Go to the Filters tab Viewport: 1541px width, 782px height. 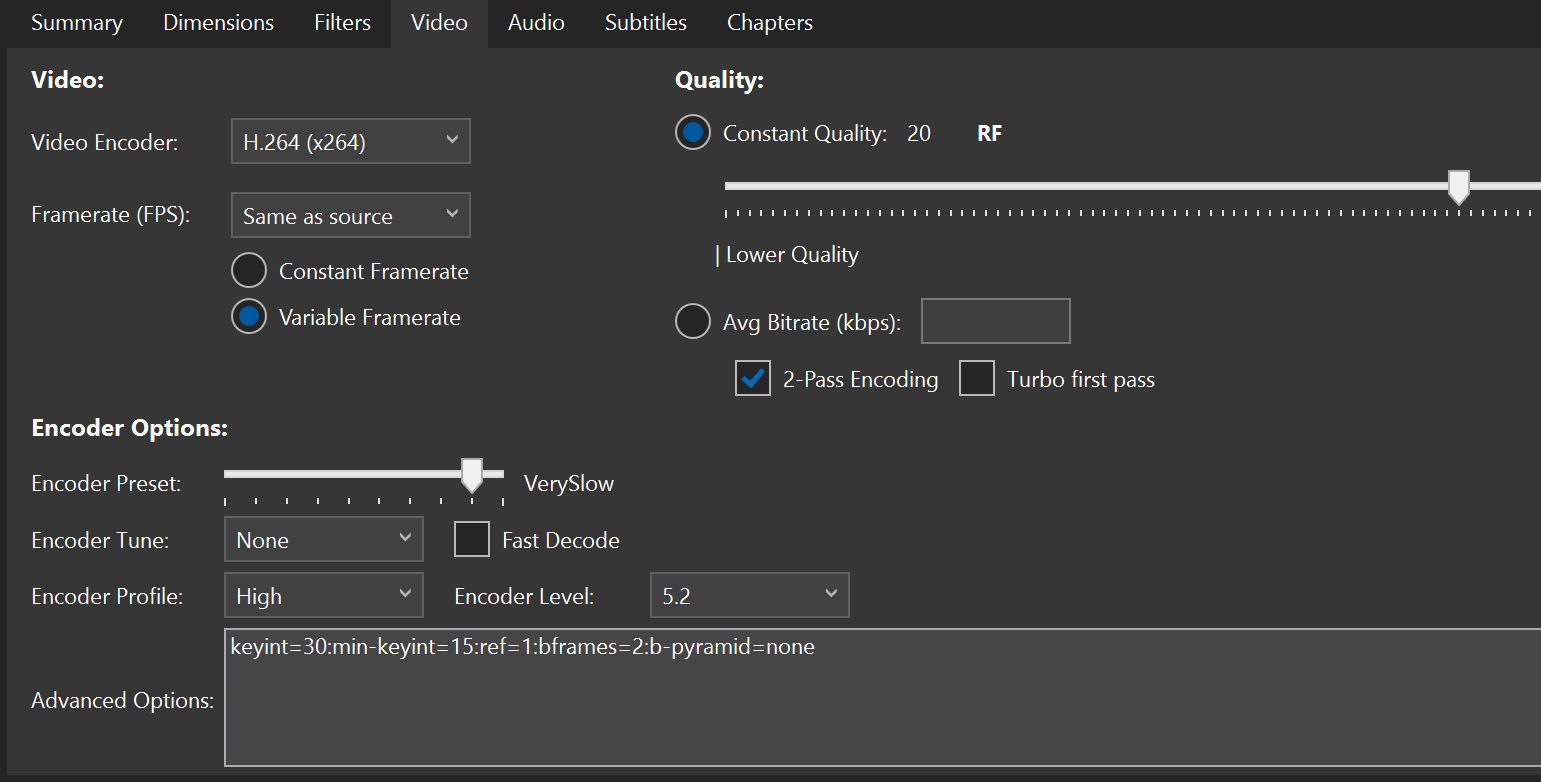click(x=342, y=23)
